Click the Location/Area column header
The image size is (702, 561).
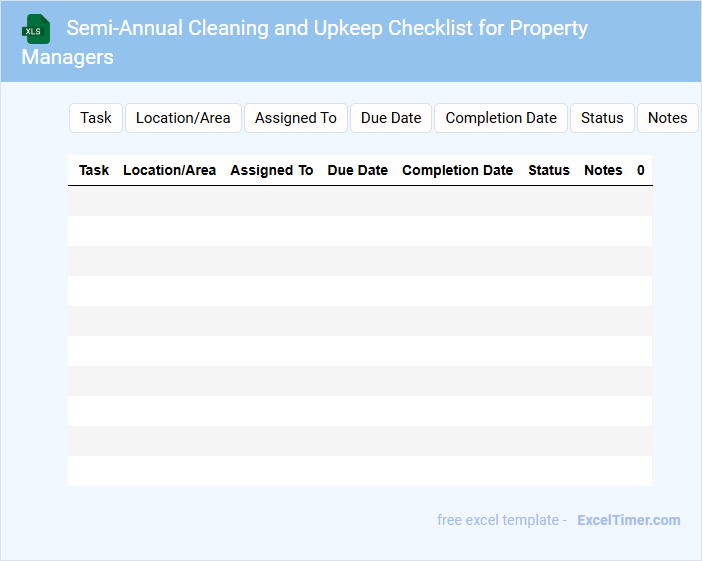[169, 170]
